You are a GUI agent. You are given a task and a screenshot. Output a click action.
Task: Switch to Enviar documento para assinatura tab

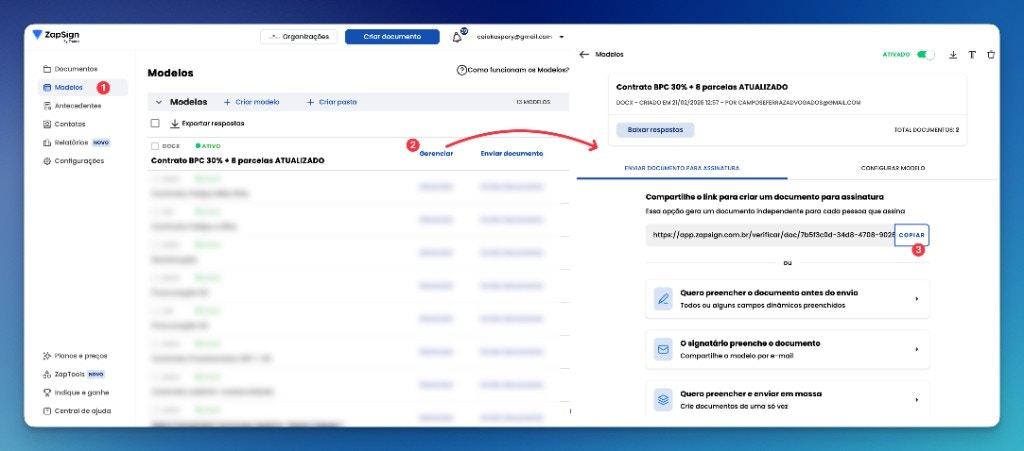pos(682,168)
